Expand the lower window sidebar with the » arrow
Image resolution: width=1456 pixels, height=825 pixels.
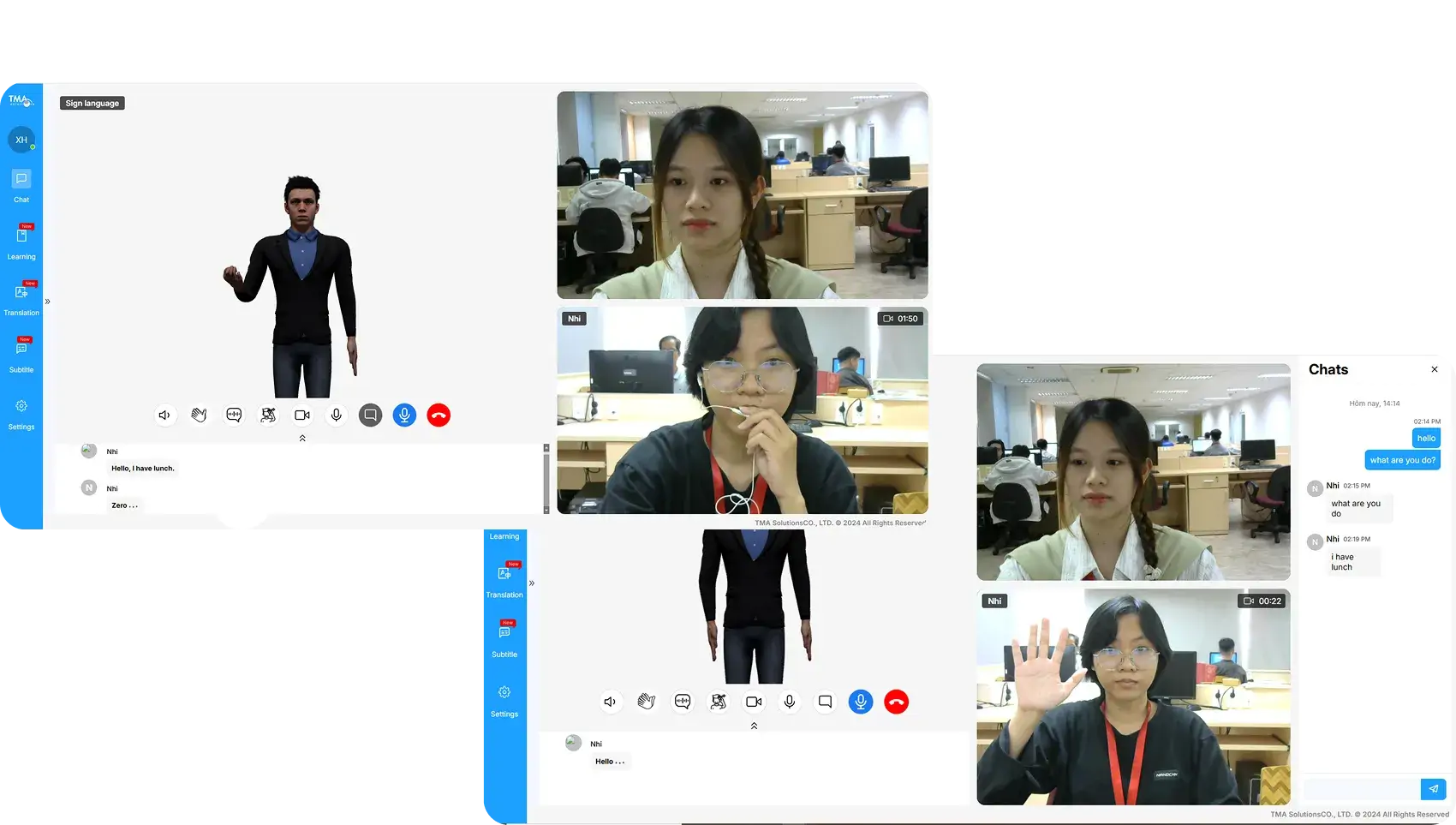(532, 583)
